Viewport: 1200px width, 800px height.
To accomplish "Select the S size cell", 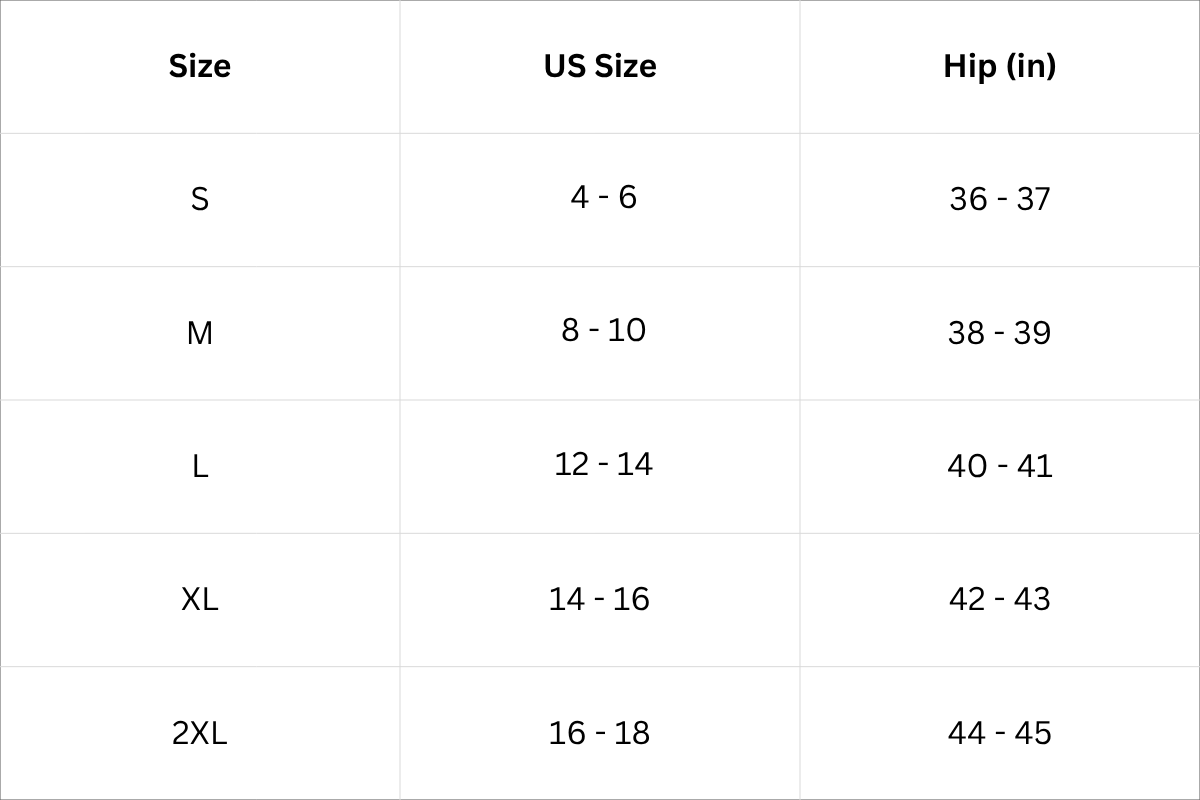I will pos(200,199).
